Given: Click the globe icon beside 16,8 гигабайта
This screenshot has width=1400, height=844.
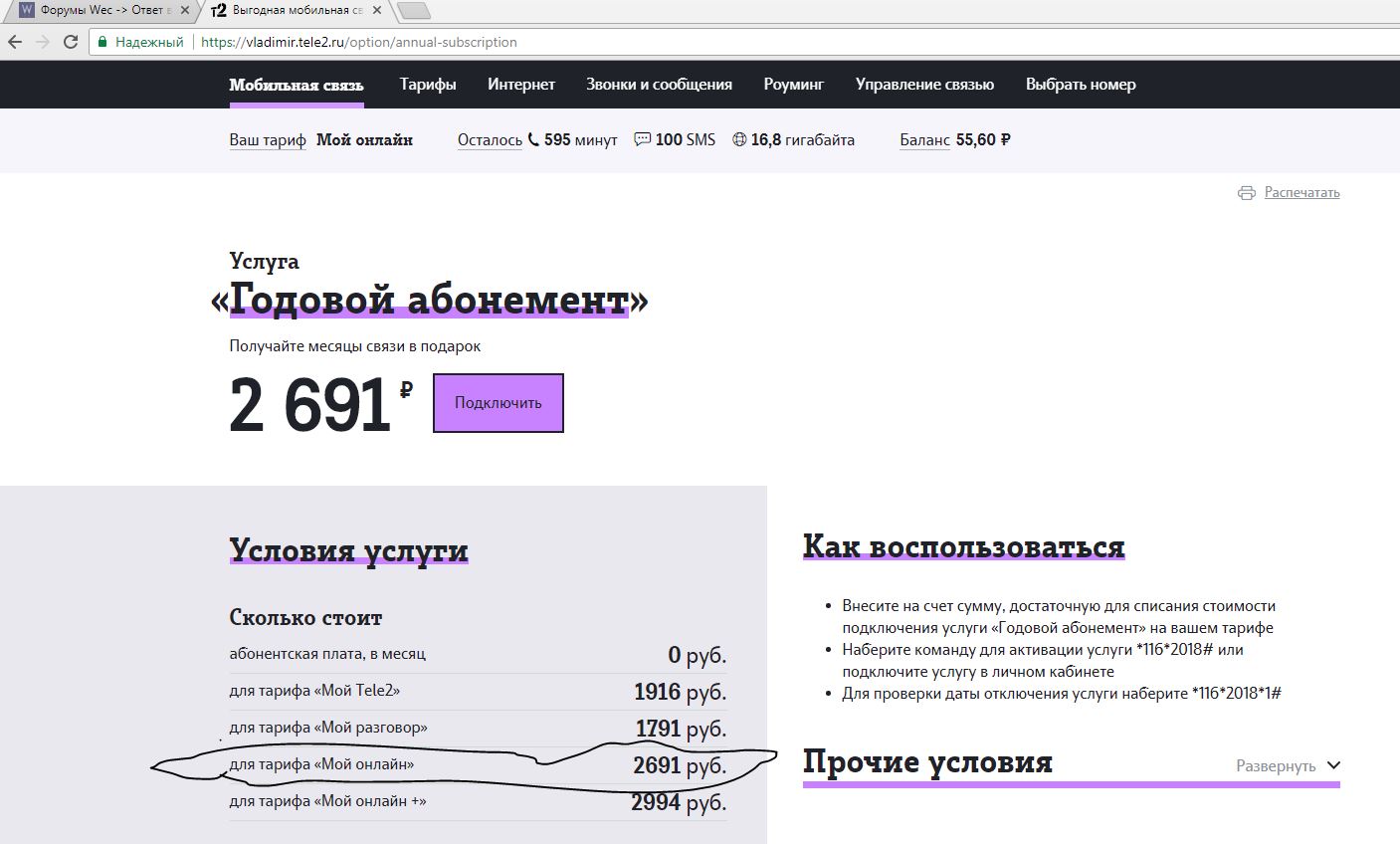Looking at the screenshot, I should pos(739,140).
